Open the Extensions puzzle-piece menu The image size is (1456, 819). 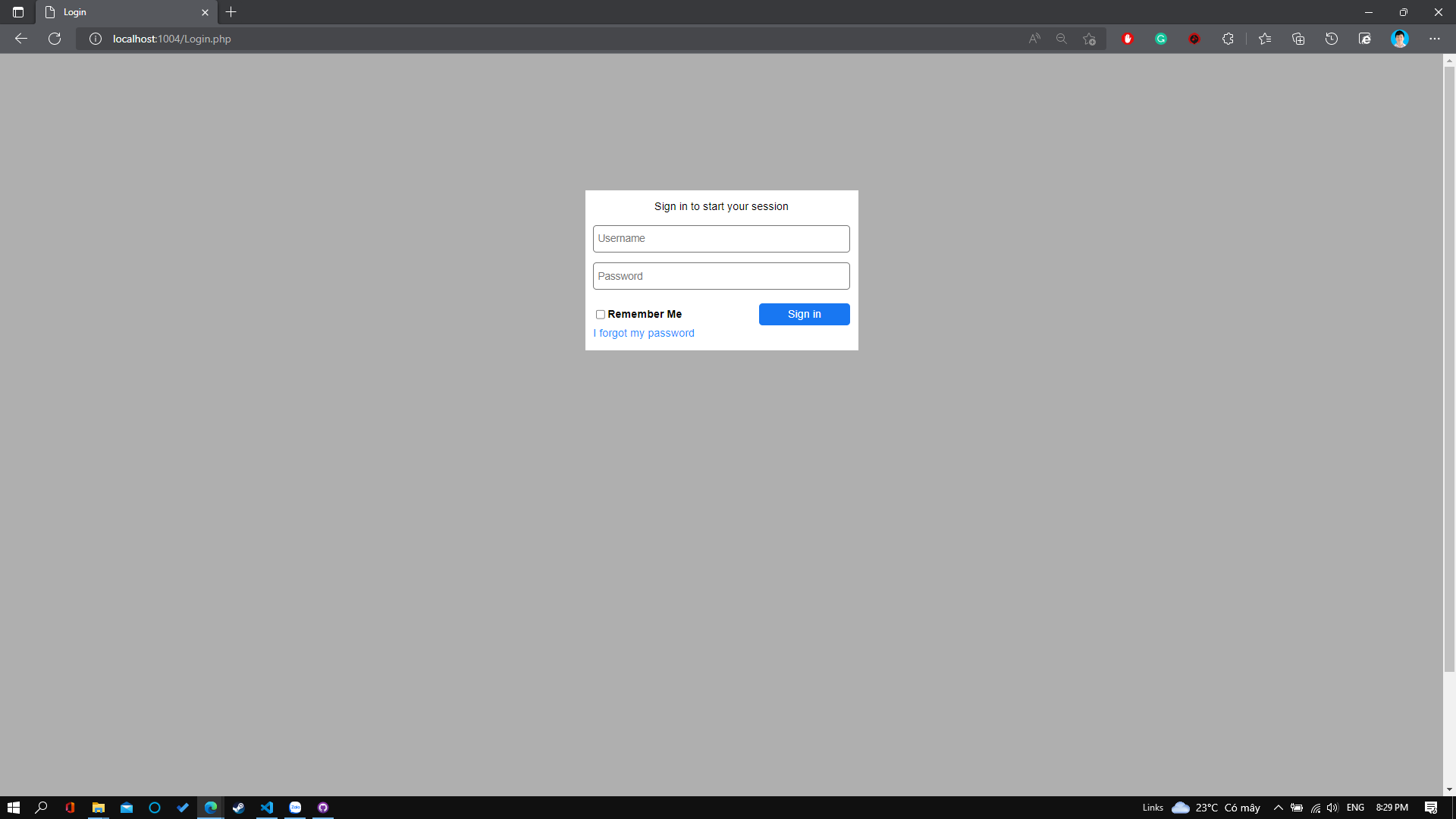[1228, 39]
